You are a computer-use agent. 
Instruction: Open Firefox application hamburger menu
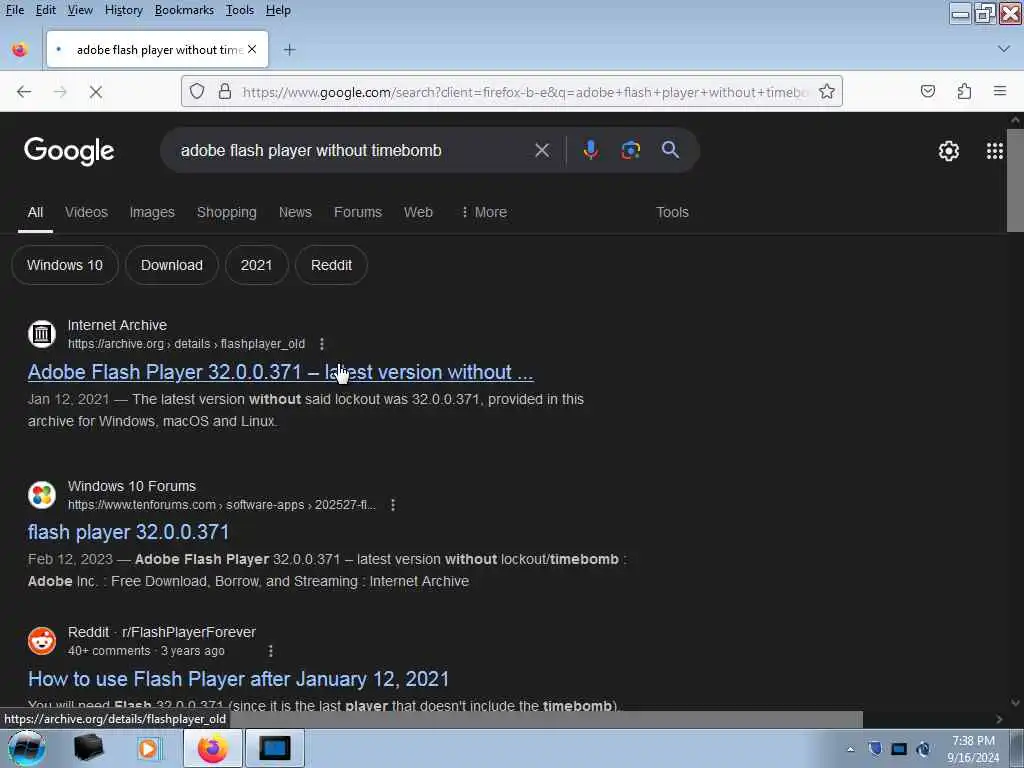(1000, 91)
